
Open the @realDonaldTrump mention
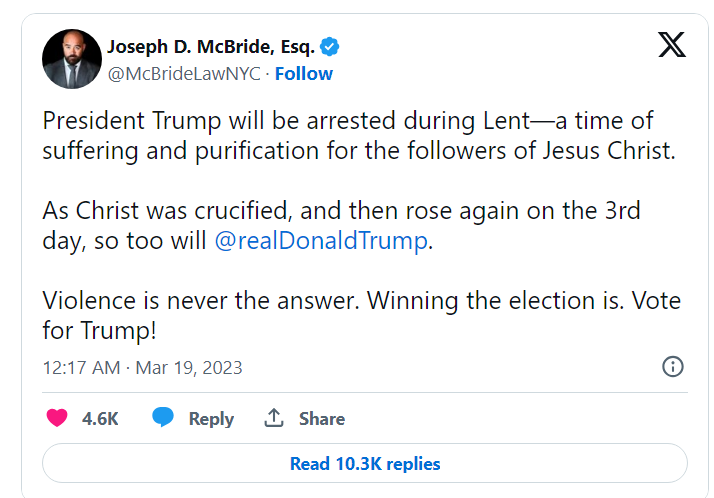tap(321, 241)
